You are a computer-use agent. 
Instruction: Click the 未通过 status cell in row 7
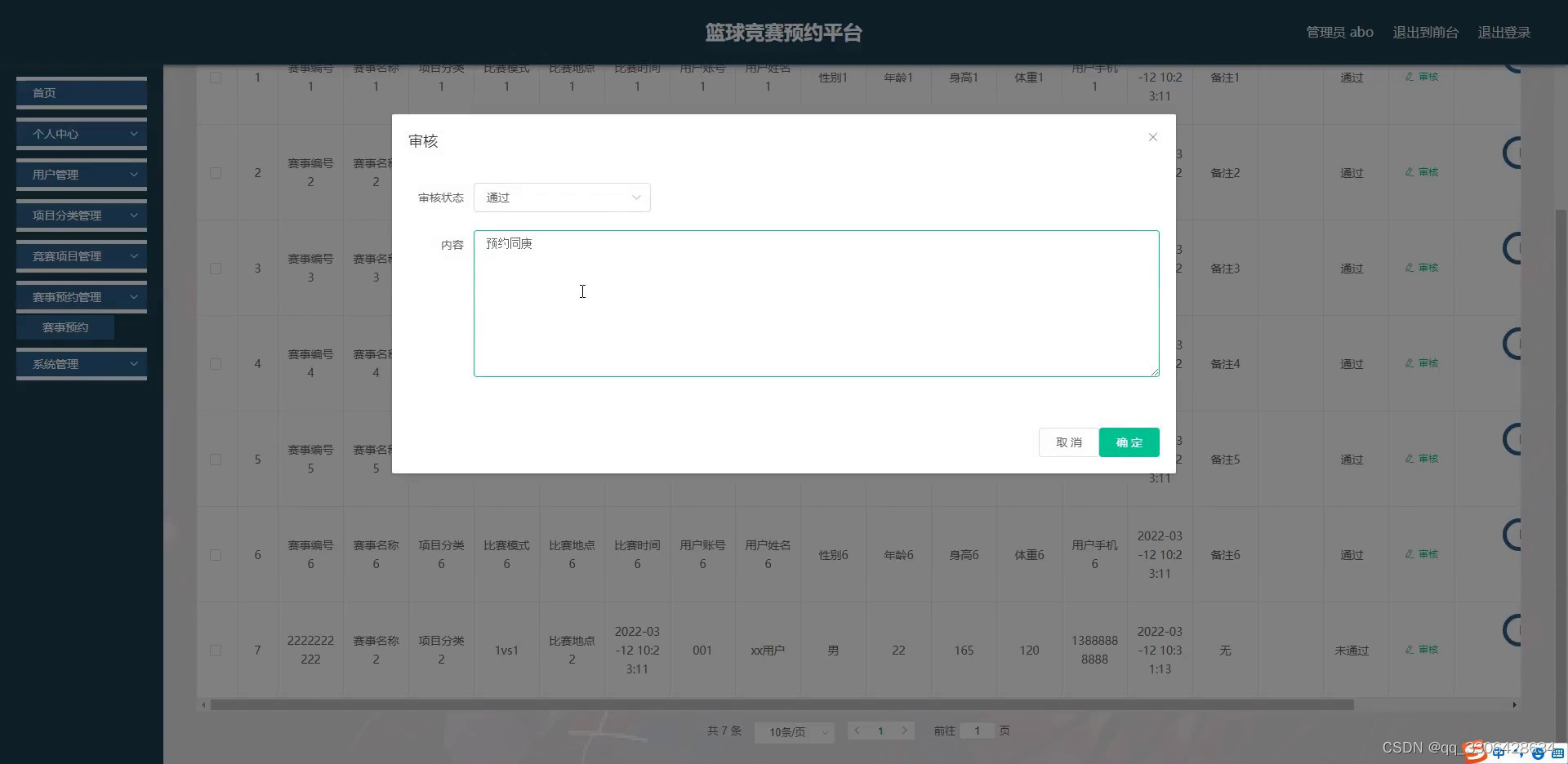click(1352, 651)
